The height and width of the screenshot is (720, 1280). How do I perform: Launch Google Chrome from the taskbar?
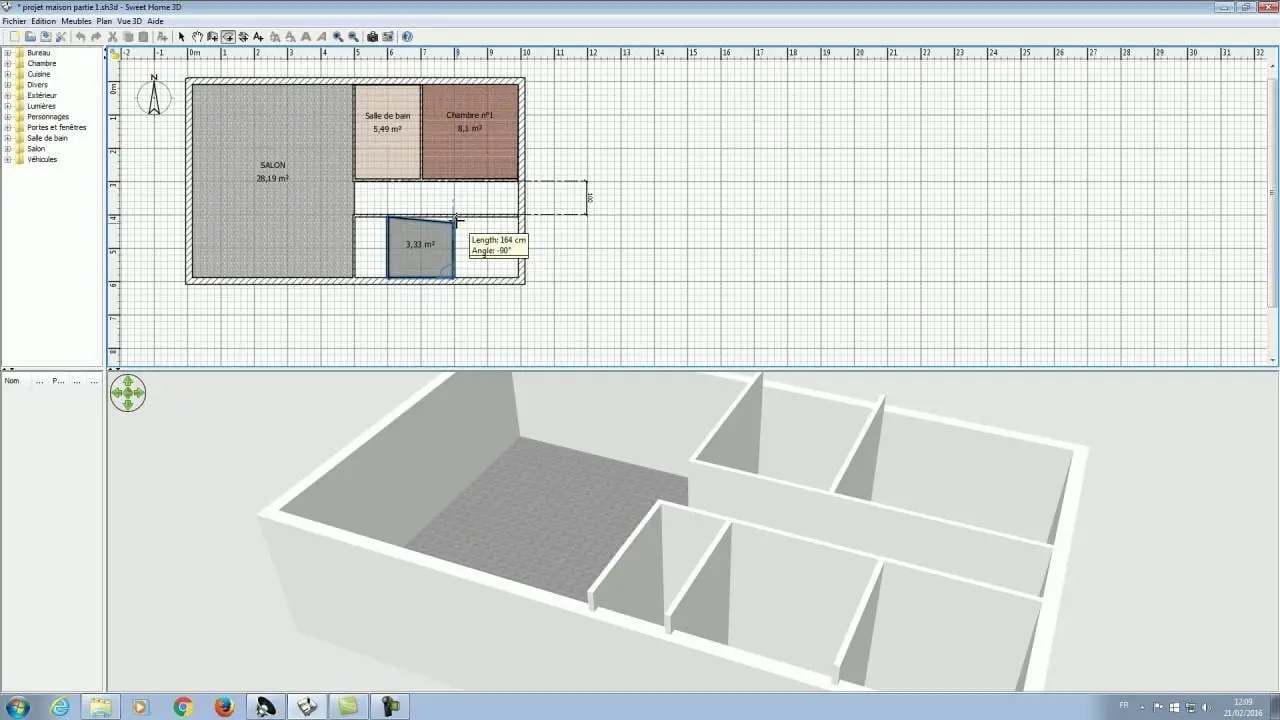pyautogui.click(x=183, y=707)
